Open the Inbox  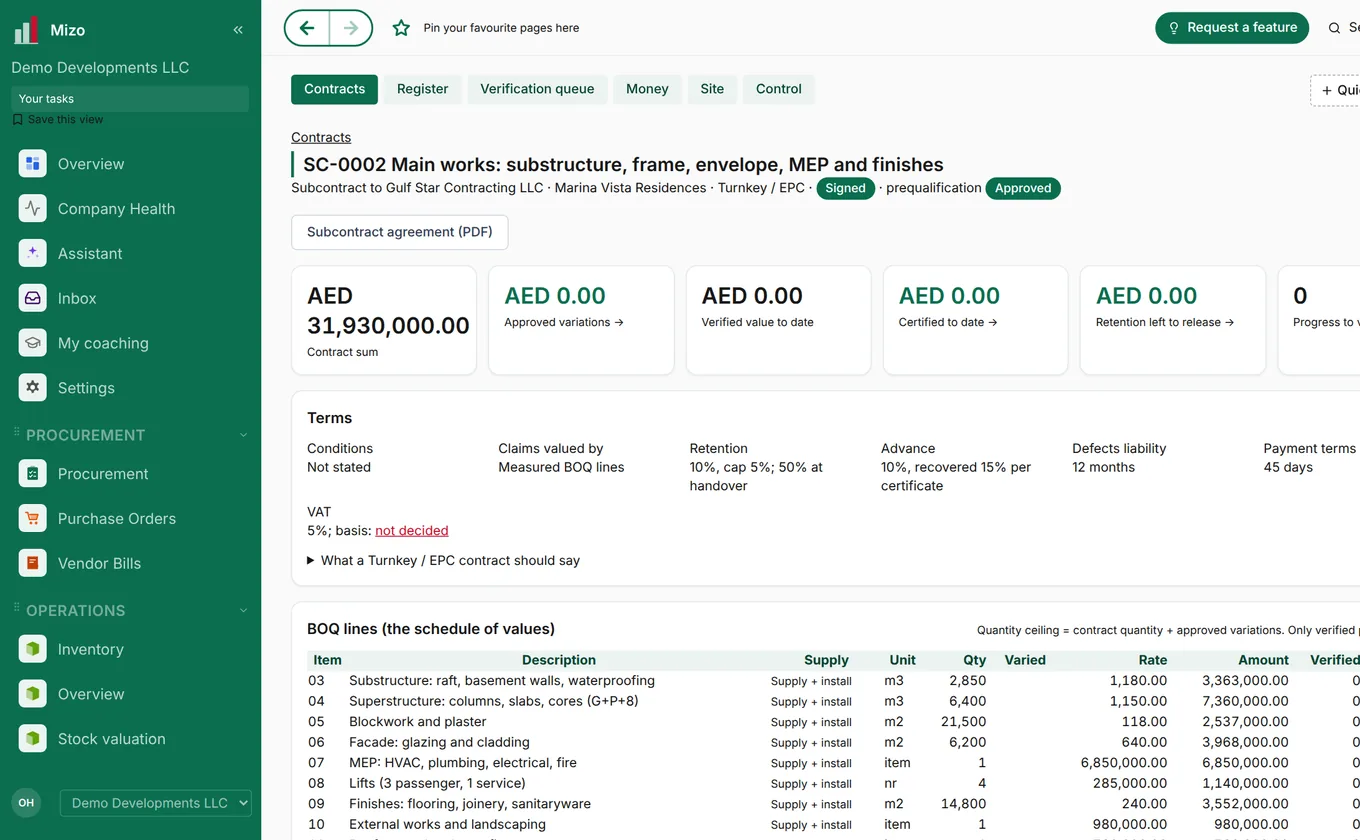(77, 298)
